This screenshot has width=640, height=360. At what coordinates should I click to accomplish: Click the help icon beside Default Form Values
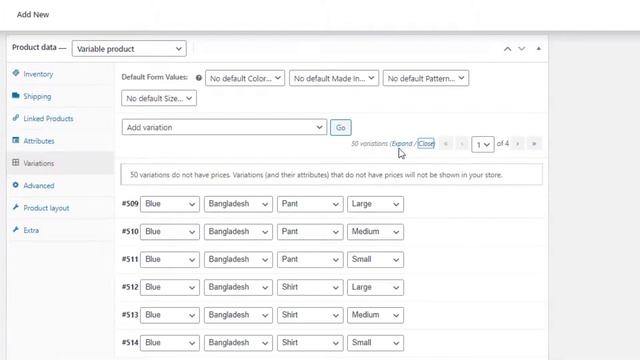pos(199,78)
